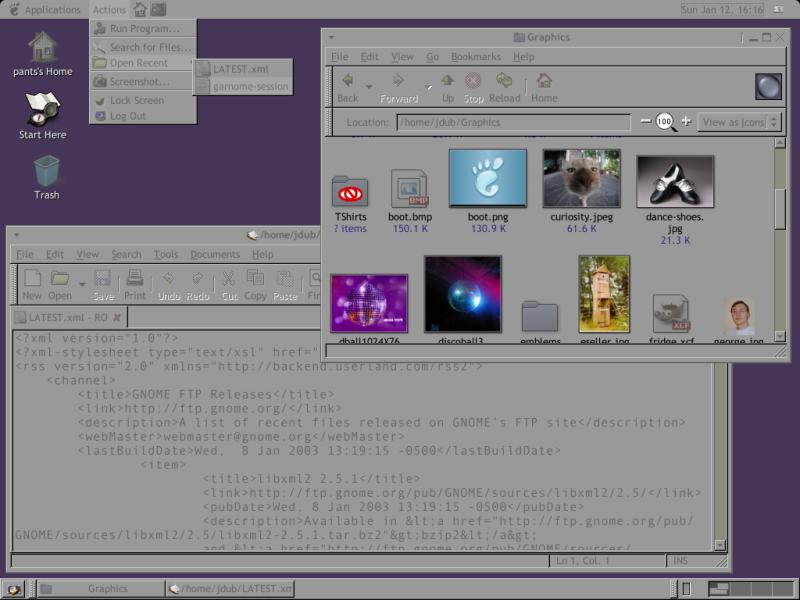Viewport: 800px width, 600px height.
Task: Go to Home folder via toolbar icon
Action: [544, 82]
